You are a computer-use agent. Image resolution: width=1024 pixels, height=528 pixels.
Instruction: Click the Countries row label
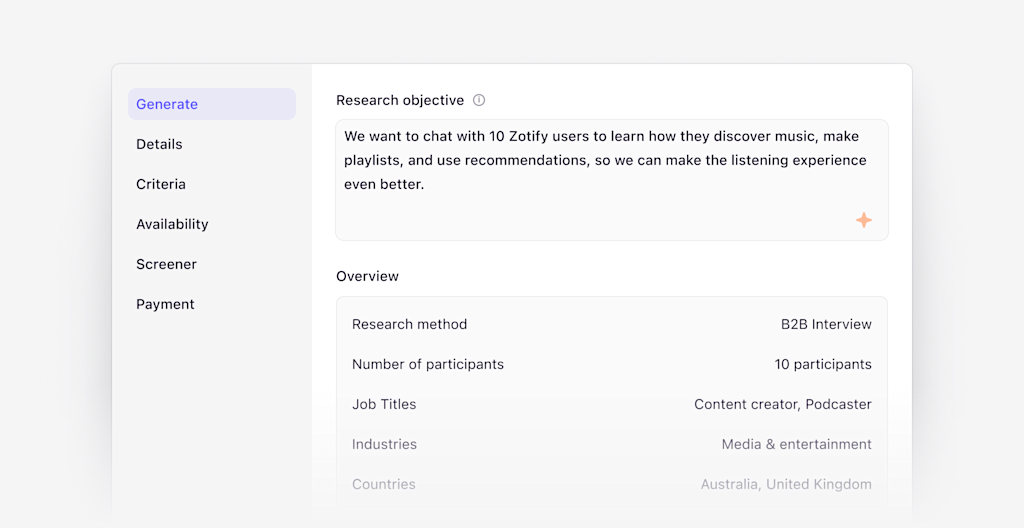(384, 484)
